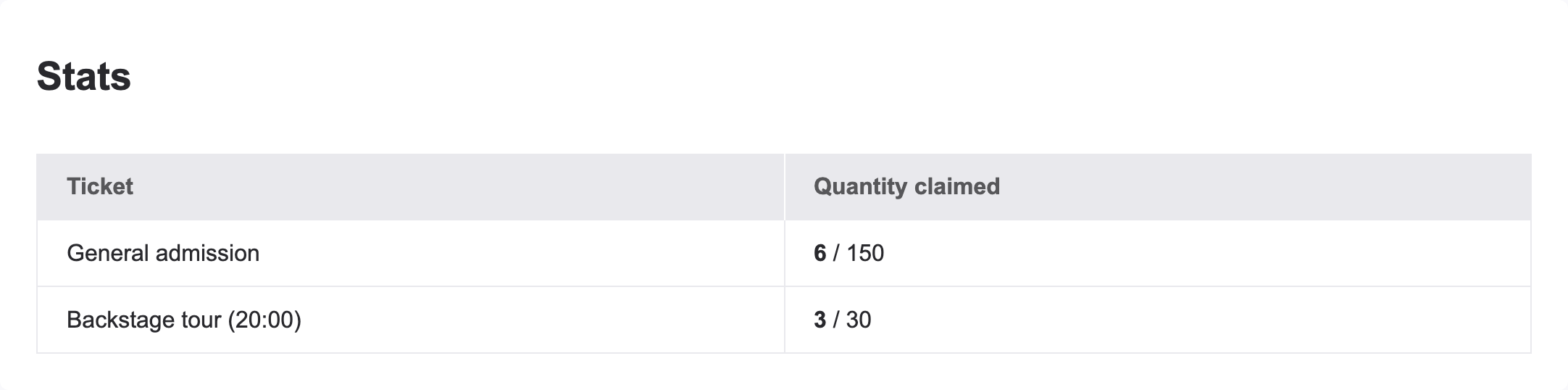Click the 6 / 150 quantity value

pos(848,253)
